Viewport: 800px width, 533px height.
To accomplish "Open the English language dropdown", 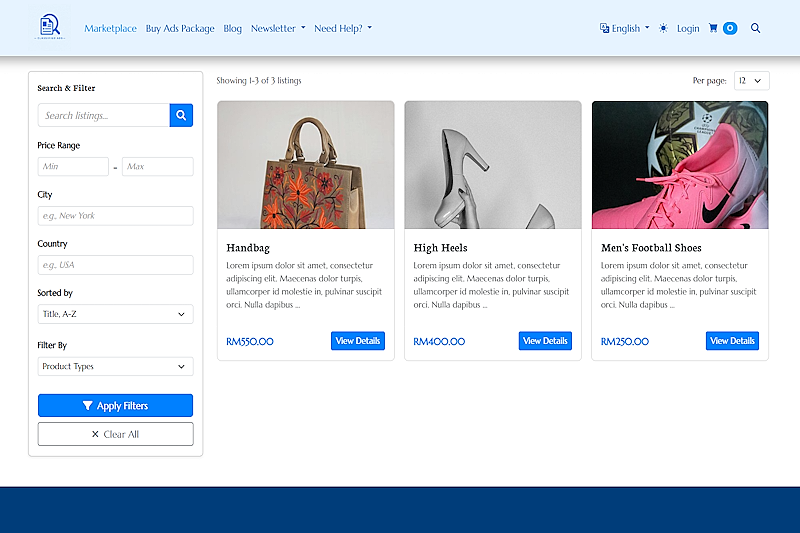I will pyautogui.click(x=624, y=28).
